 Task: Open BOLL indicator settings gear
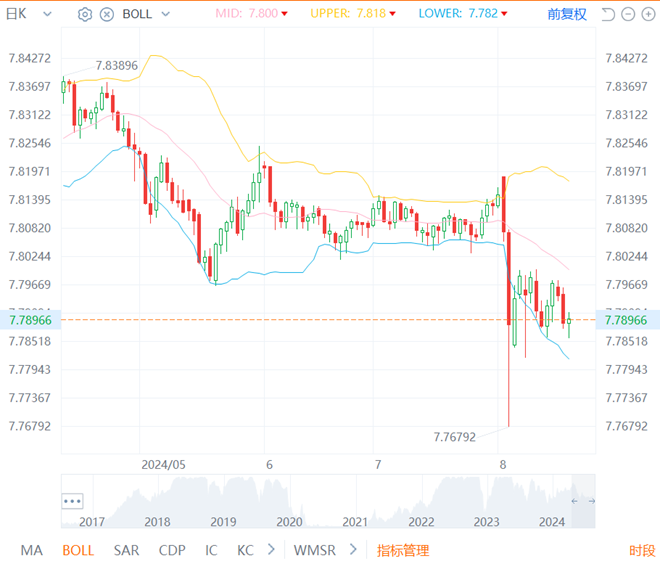pyautogui.click(x=85, y=15)
